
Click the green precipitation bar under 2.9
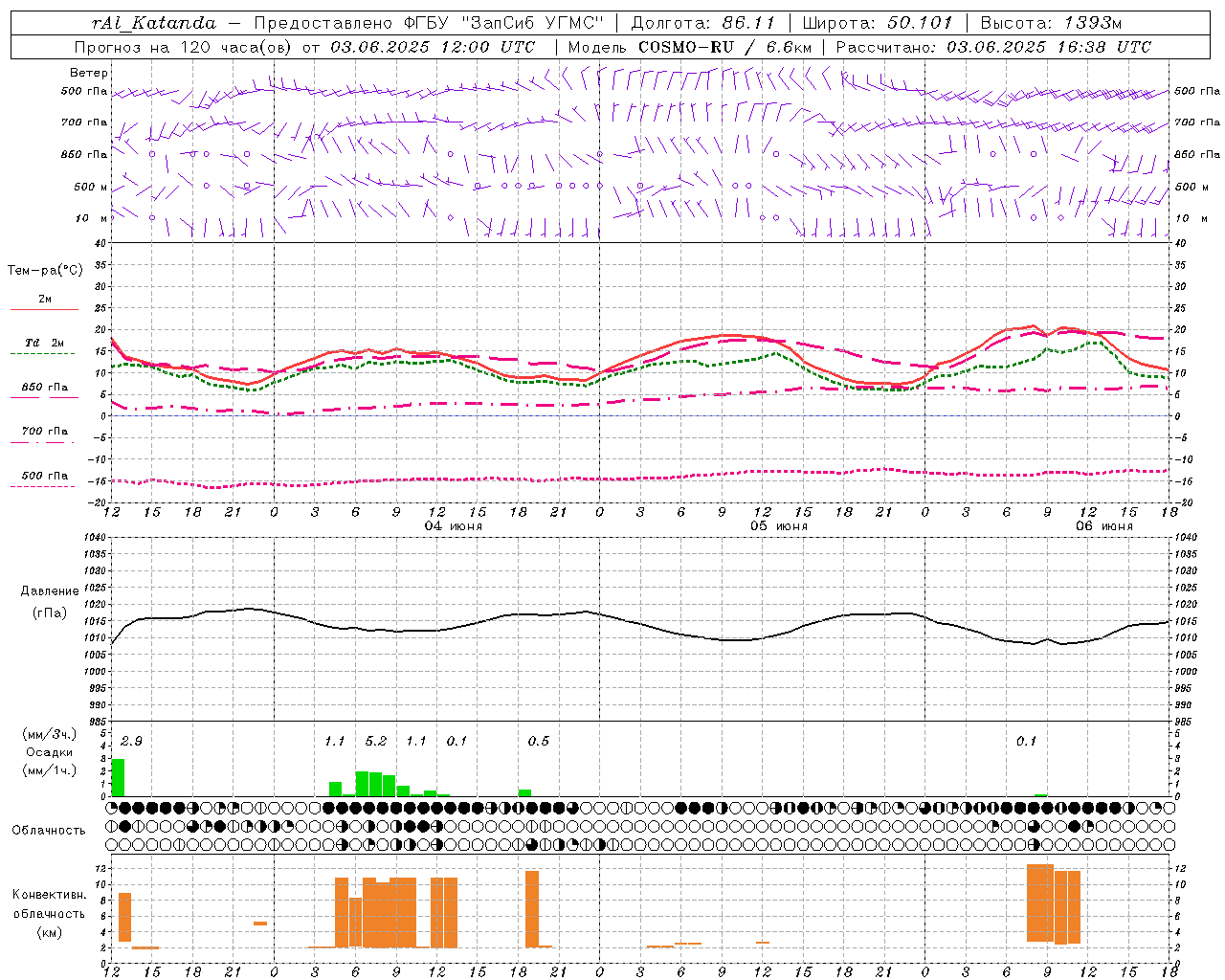(x=119, y=777)
